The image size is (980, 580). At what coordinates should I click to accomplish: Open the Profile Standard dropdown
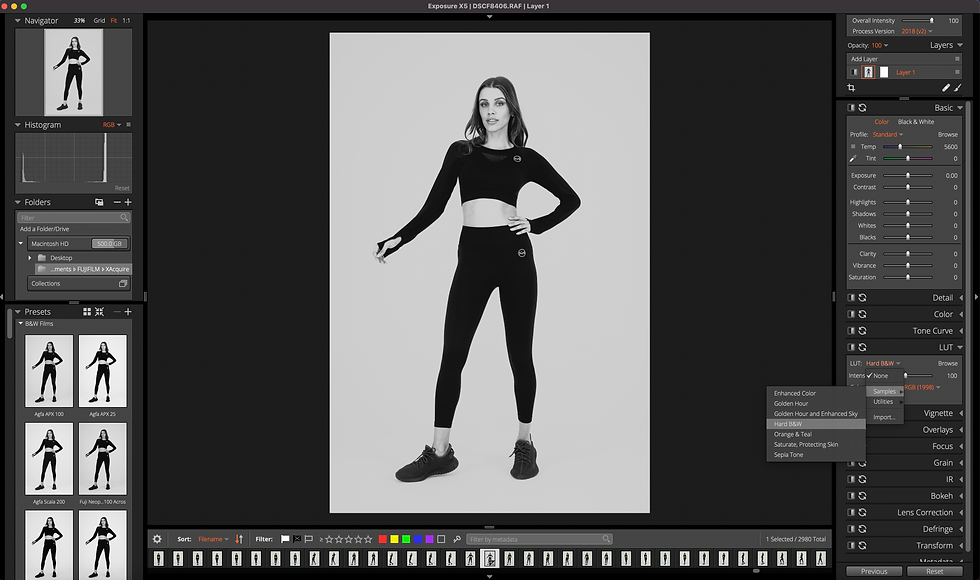coord(888,134)
